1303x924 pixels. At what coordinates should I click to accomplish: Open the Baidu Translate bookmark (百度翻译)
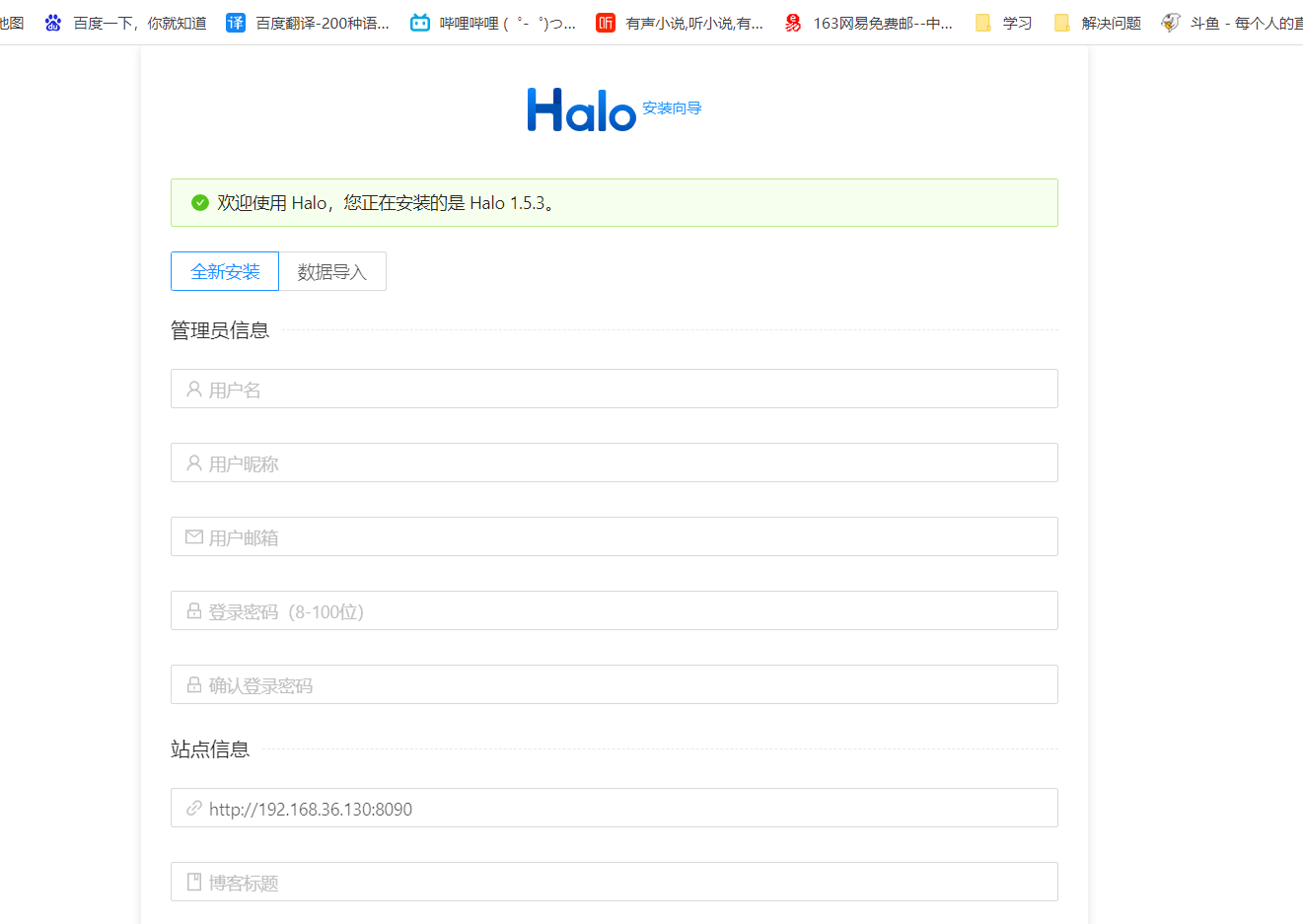pos(308,23)
